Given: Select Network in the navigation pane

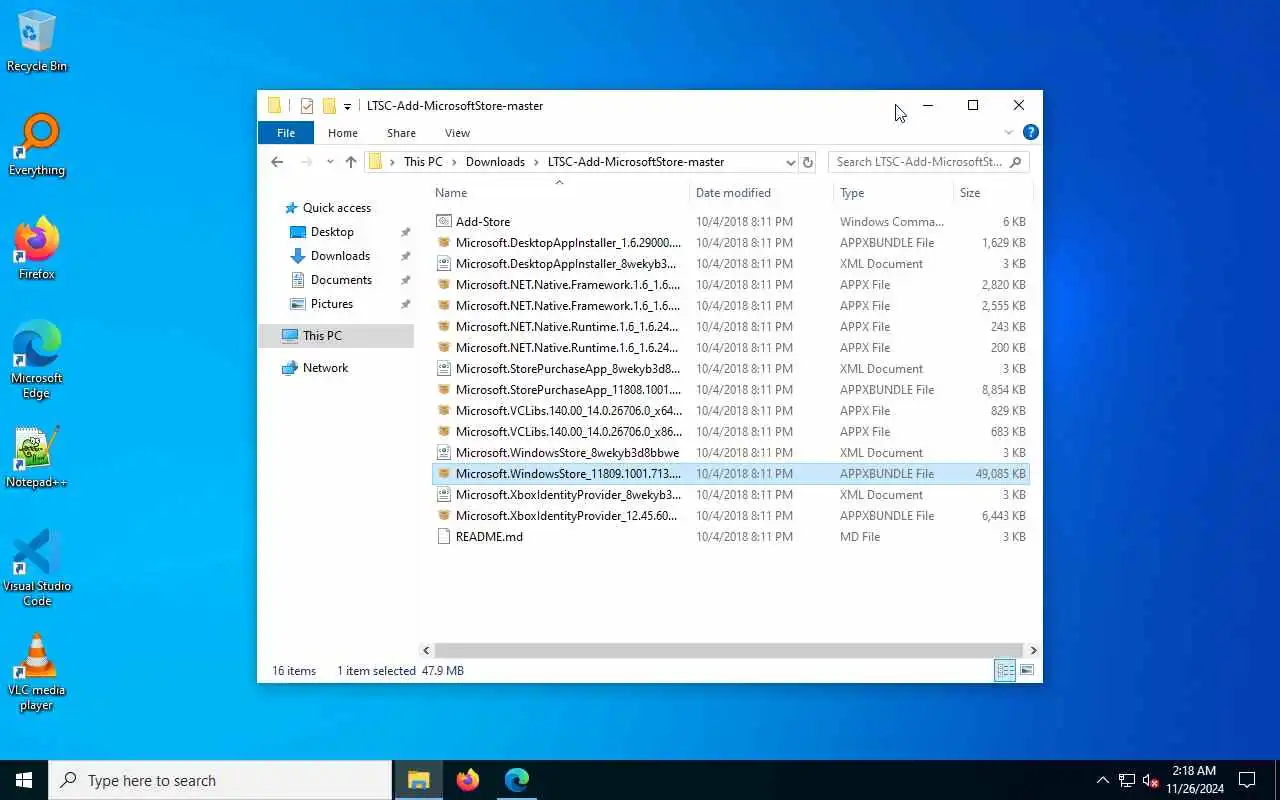Looking at the screenshot, I should (x=326, y=368).
